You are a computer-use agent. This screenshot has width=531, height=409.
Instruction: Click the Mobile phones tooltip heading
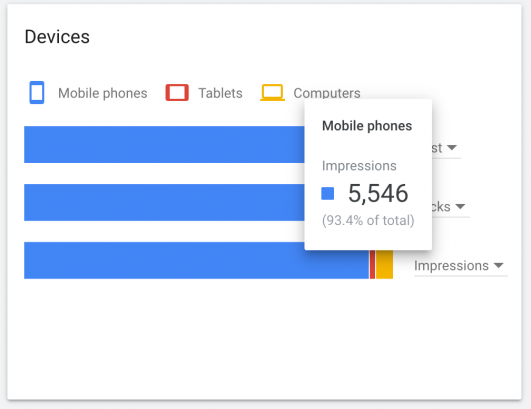tap(367, 126)
